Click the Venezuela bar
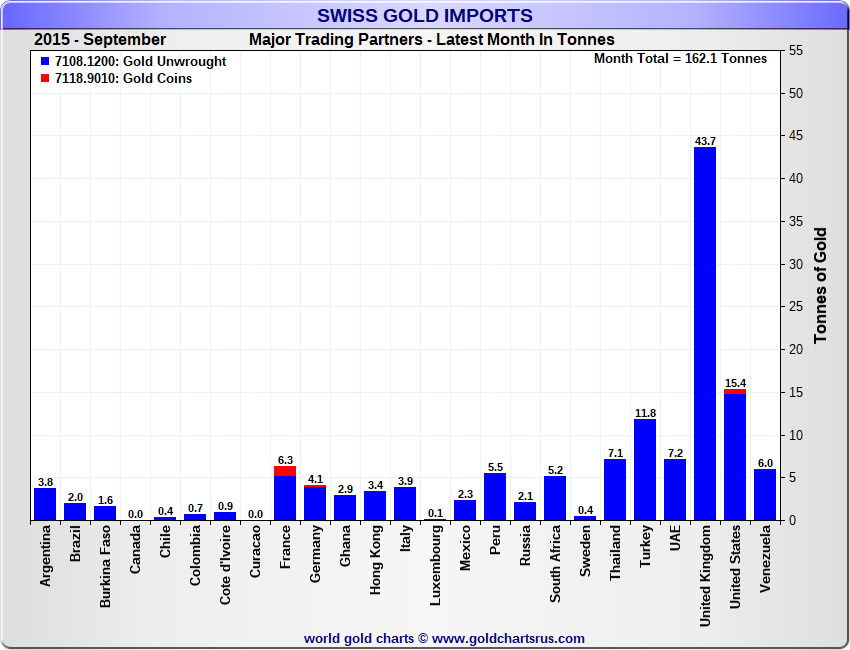The image size is (850, 650). click(765, 495)
